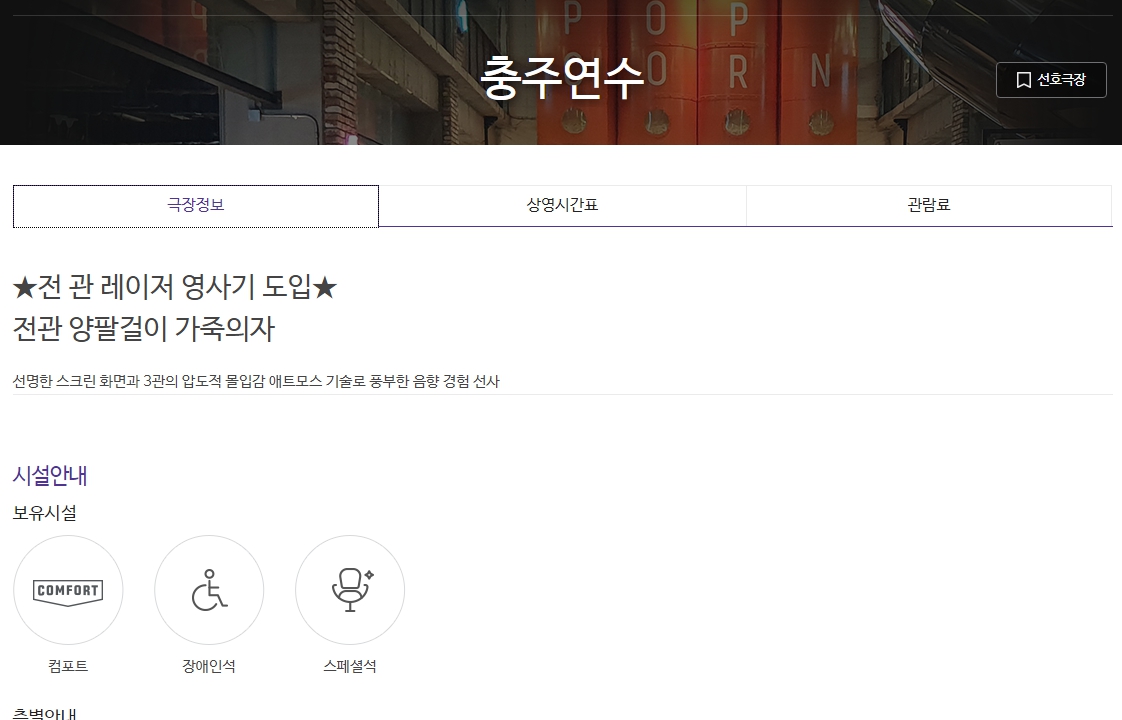Click the 컴포트 label

pyautogui.click(x=68, y=666)
